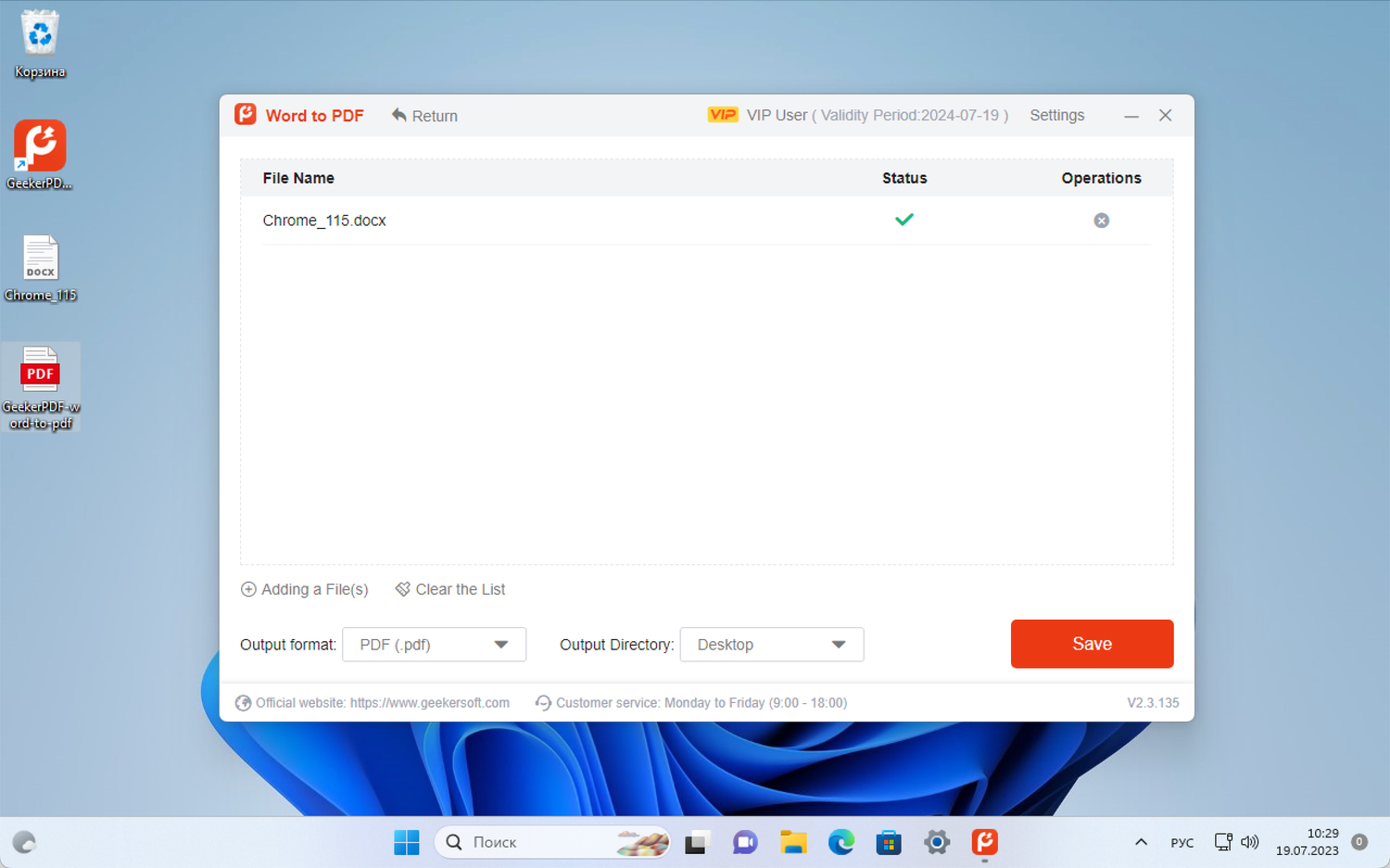Minimize the Word to PDF window

tap(1131, 116)
